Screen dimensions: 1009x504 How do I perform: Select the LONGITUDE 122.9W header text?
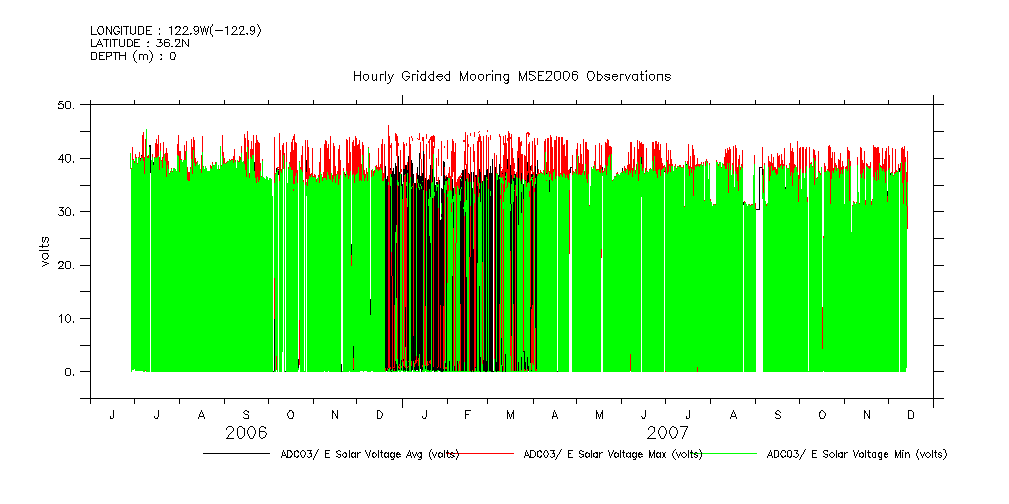176,31
